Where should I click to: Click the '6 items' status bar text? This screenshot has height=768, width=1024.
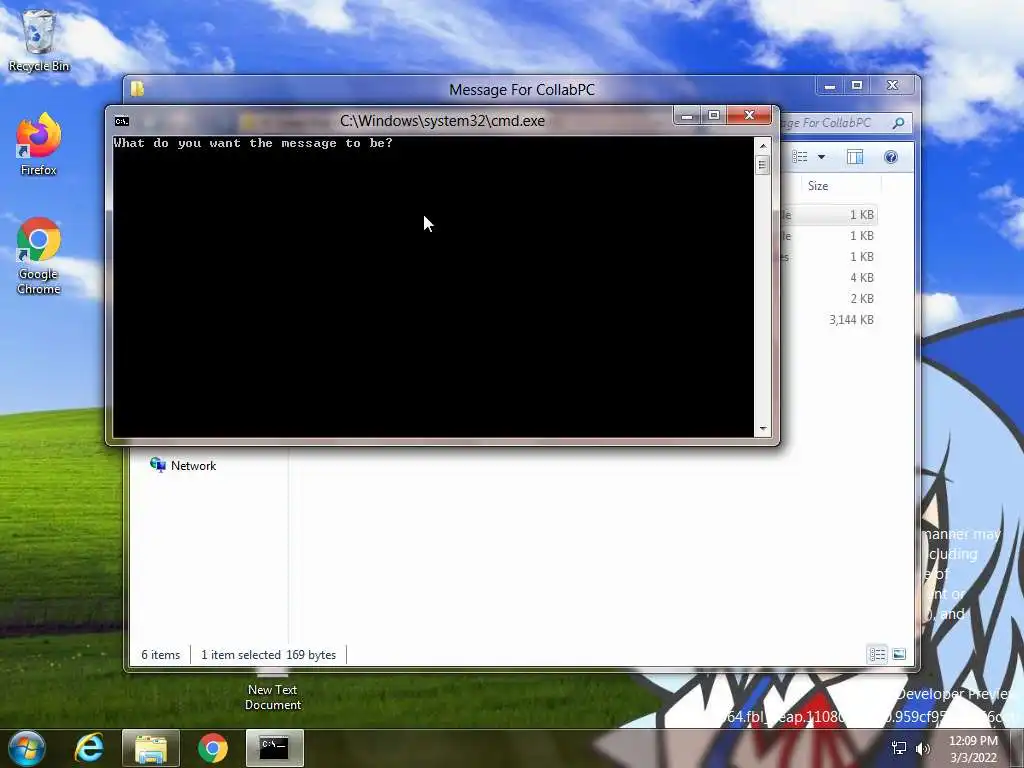pyautogui.click(x=161, y=655)
